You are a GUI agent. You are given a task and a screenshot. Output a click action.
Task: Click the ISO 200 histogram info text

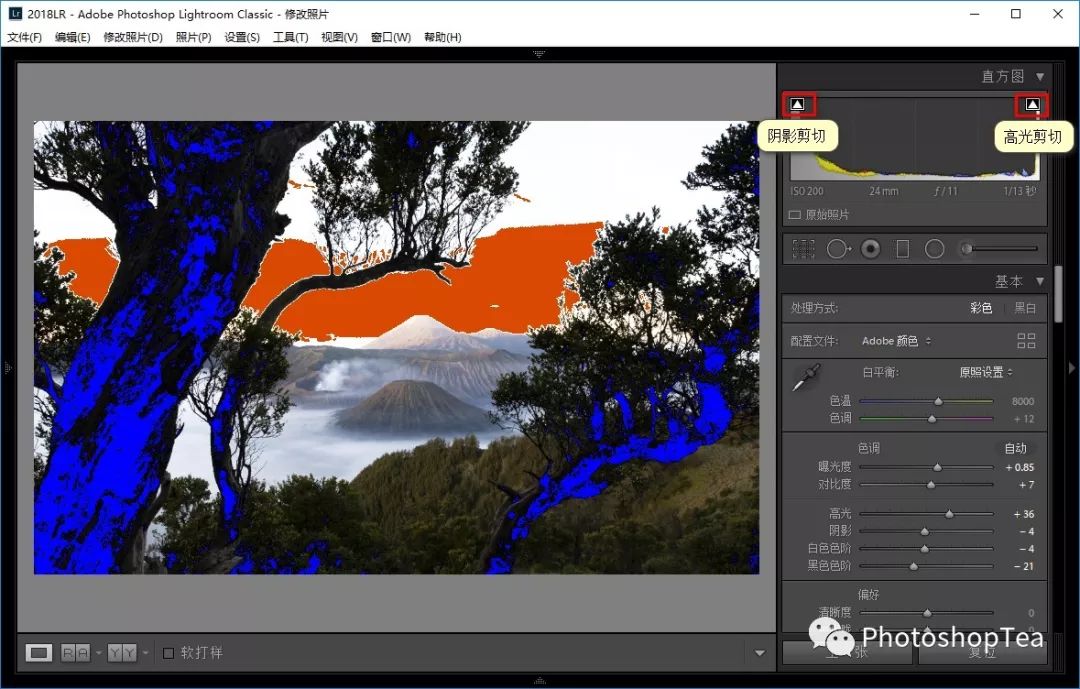(x=807, y=191)
